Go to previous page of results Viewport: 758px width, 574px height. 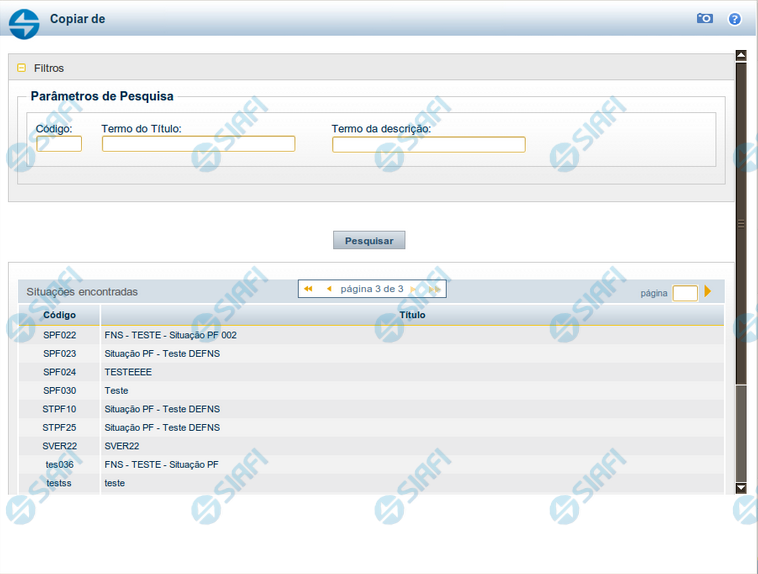[328, 289]
